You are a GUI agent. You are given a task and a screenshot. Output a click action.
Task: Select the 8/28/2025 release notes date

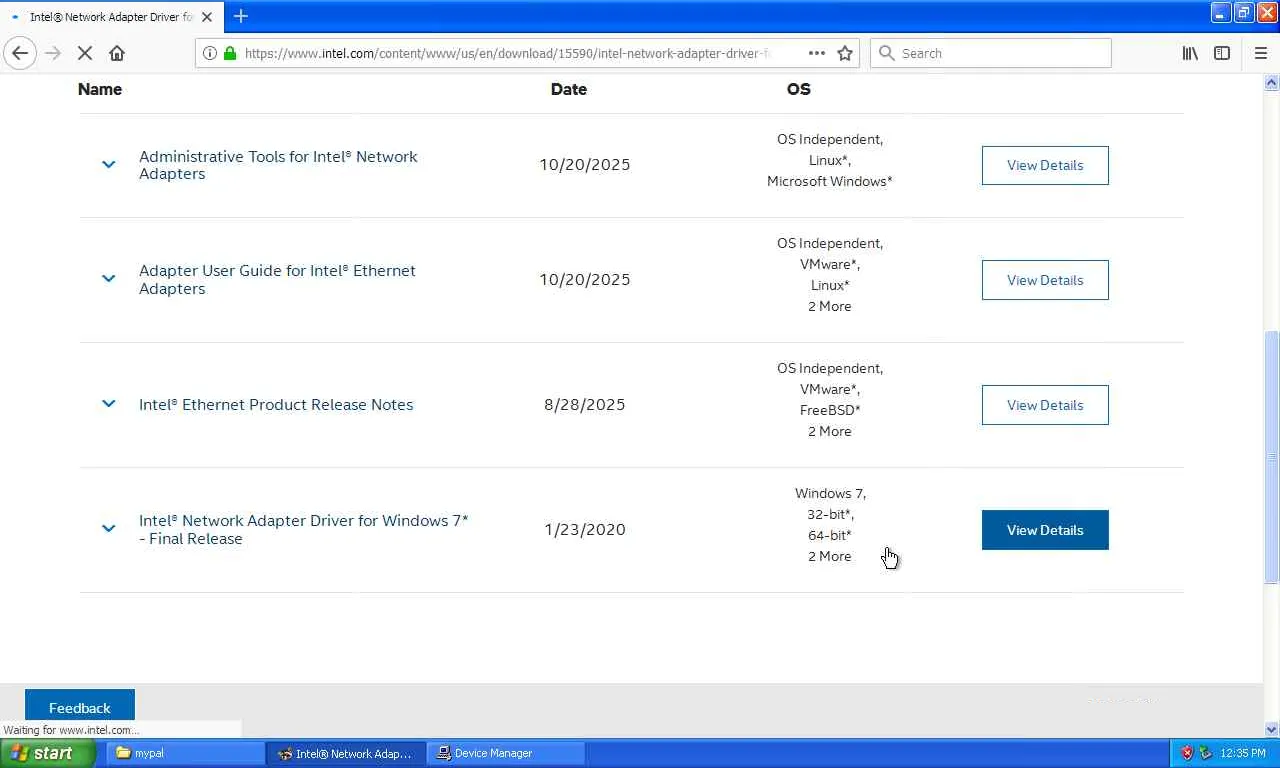[x=585, y=405]
